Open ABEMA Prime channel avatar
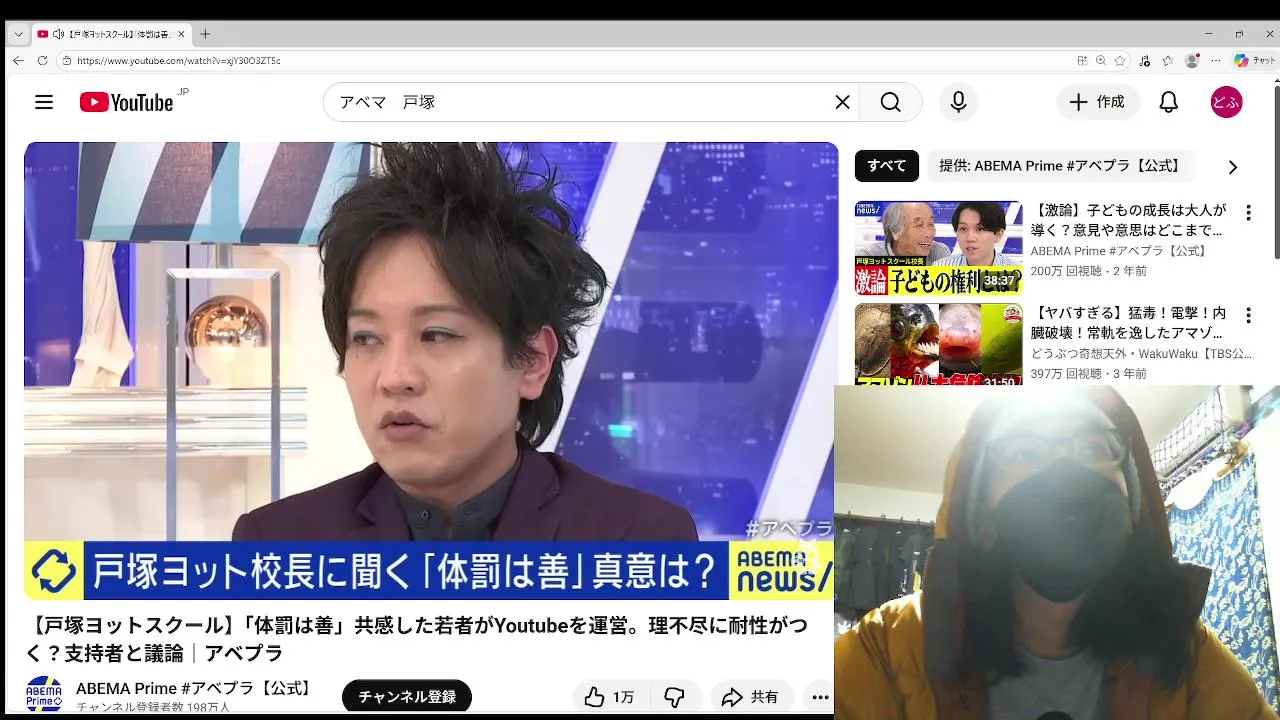Viewport: 1280px width, 720px height. 44,694
